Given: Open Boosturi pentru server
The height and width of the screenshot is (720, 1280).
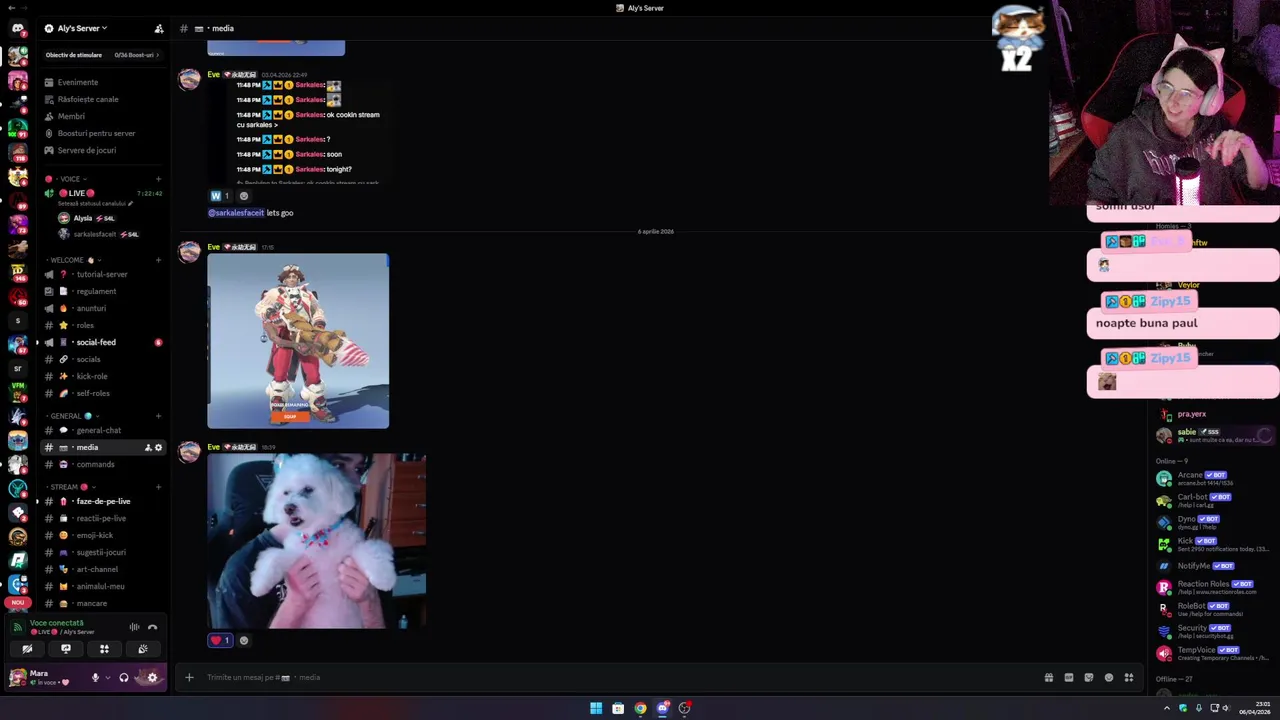Looking at the screenshot, I should click(96, 133).
